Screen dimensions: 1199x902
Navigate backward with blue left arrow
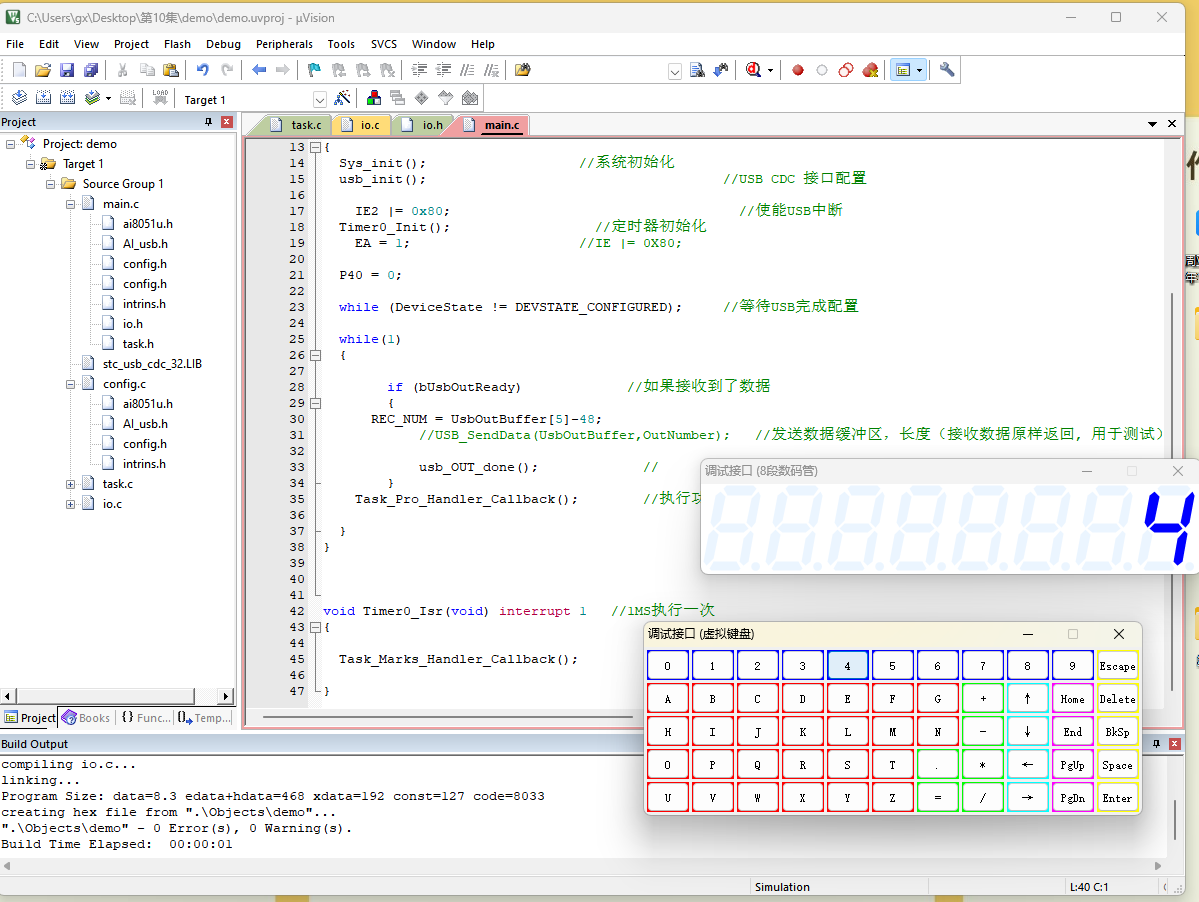point(259,70)
